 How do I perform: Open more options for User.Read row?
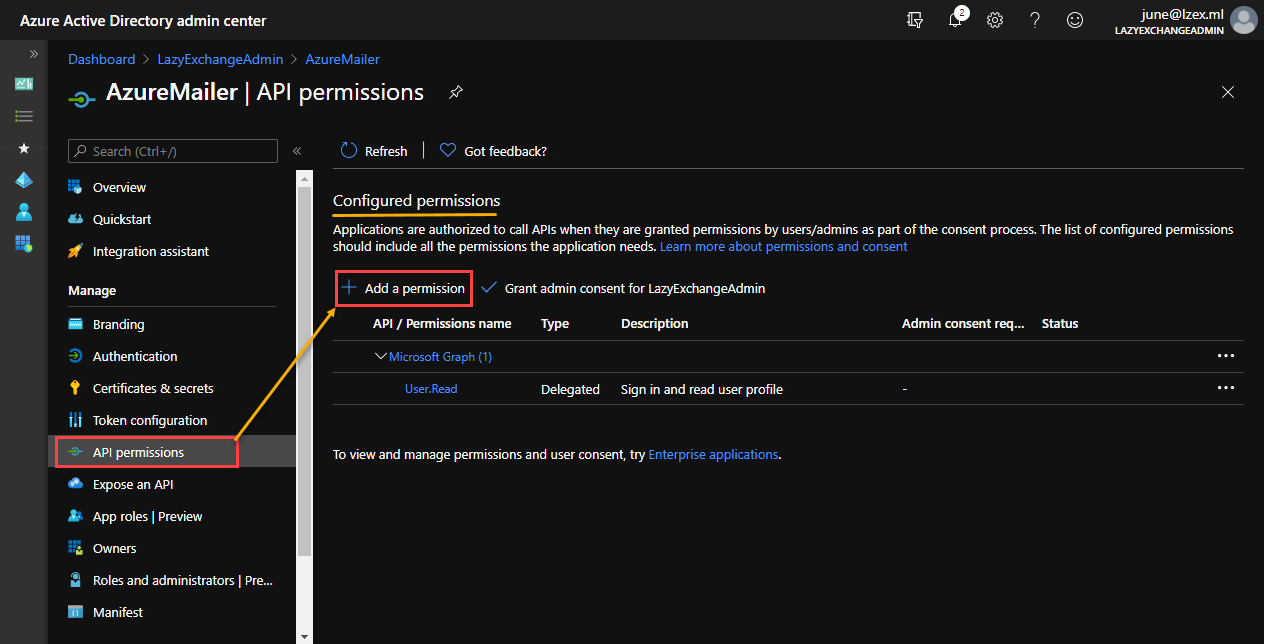point(1226,388)
